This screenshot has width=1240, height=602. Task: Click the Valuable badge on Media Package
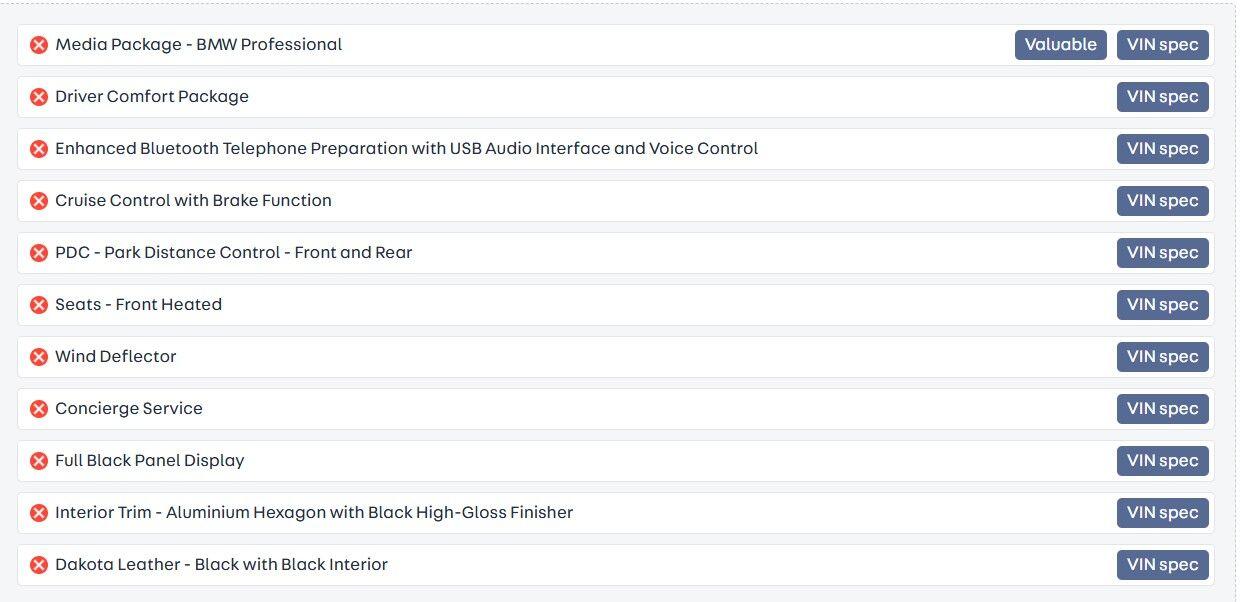[x=1060, y=45]
